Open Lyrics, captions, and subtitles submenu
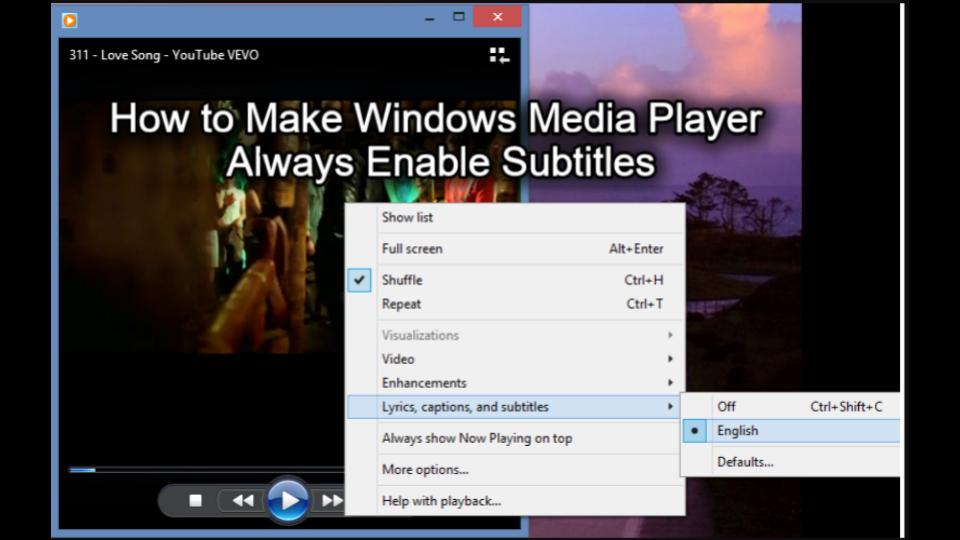This screenshot has width=960, height=540. (x=465, y=407)
